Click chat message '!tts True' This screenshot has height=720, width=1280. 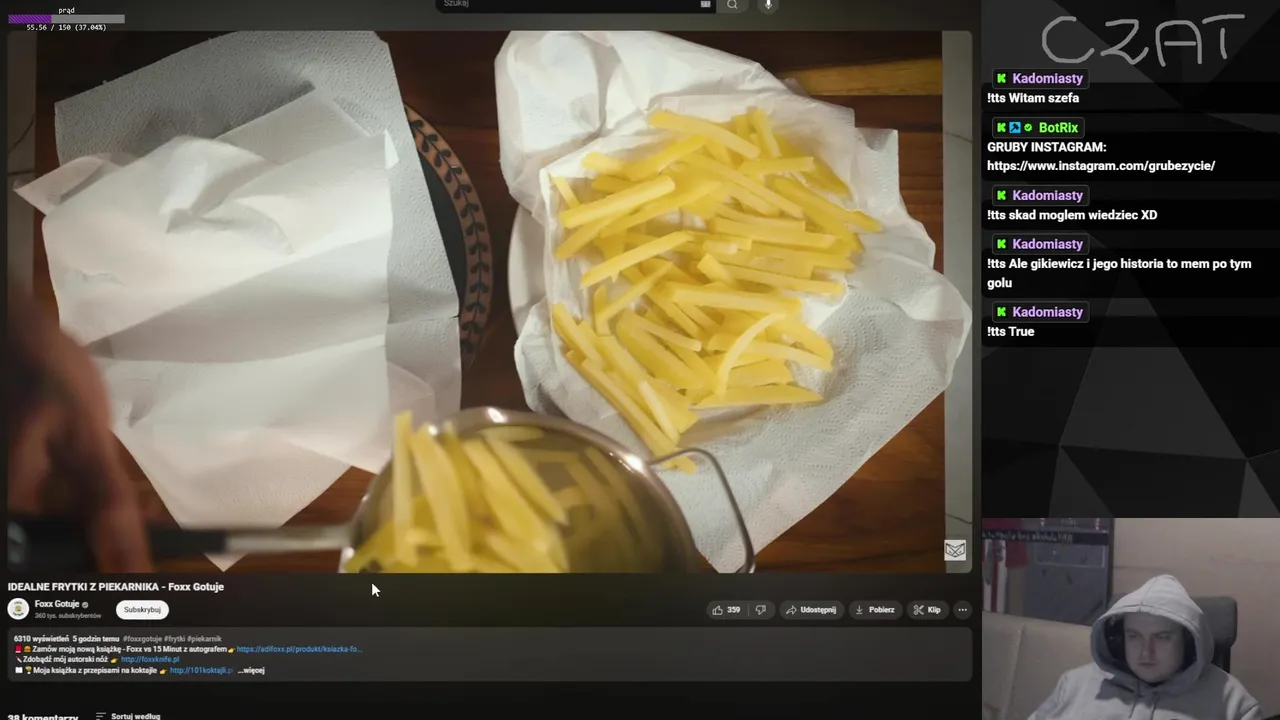click(1011, 332)
